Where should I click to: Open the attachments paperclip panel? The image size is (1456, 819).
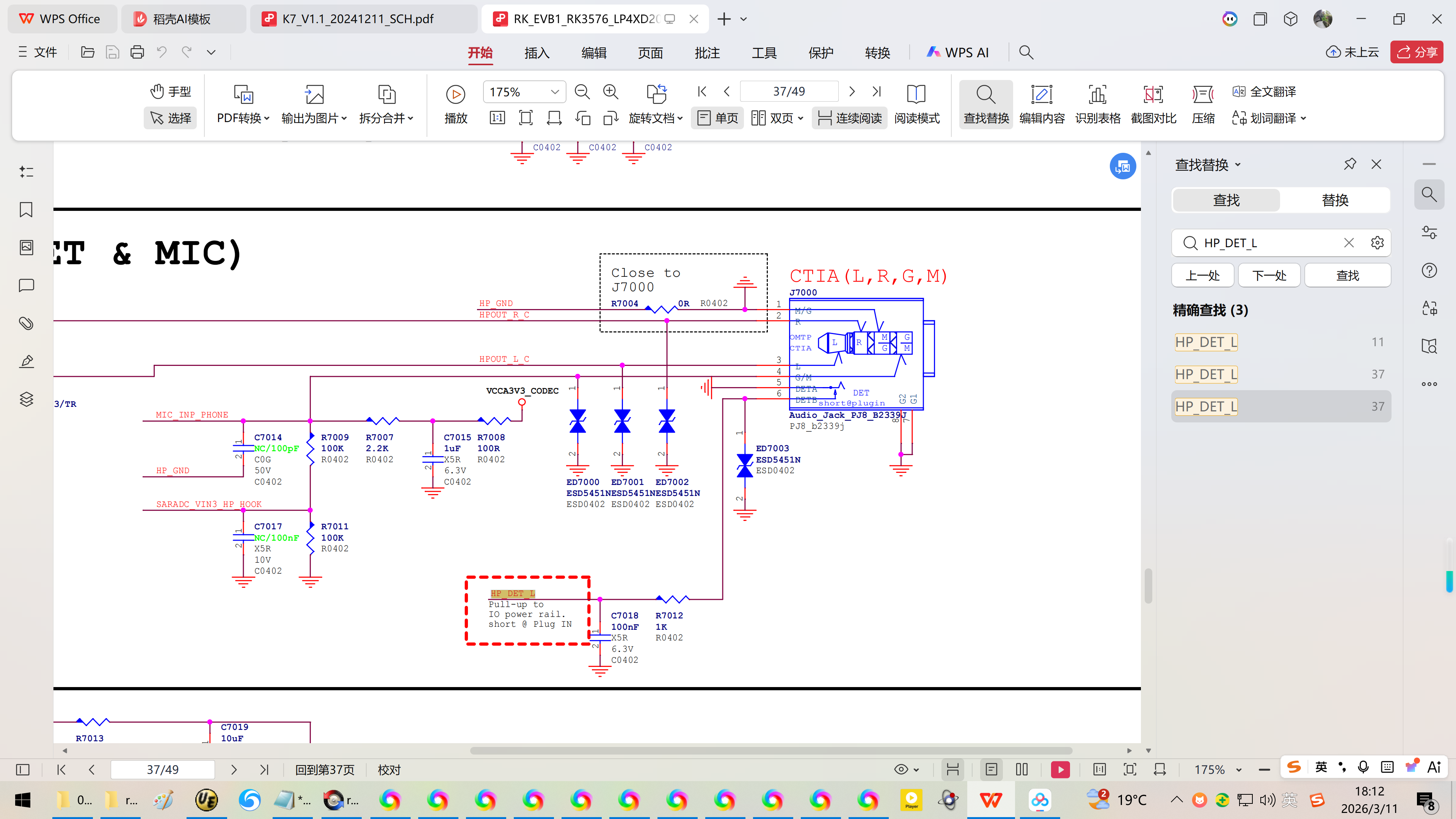pos(26,323)
